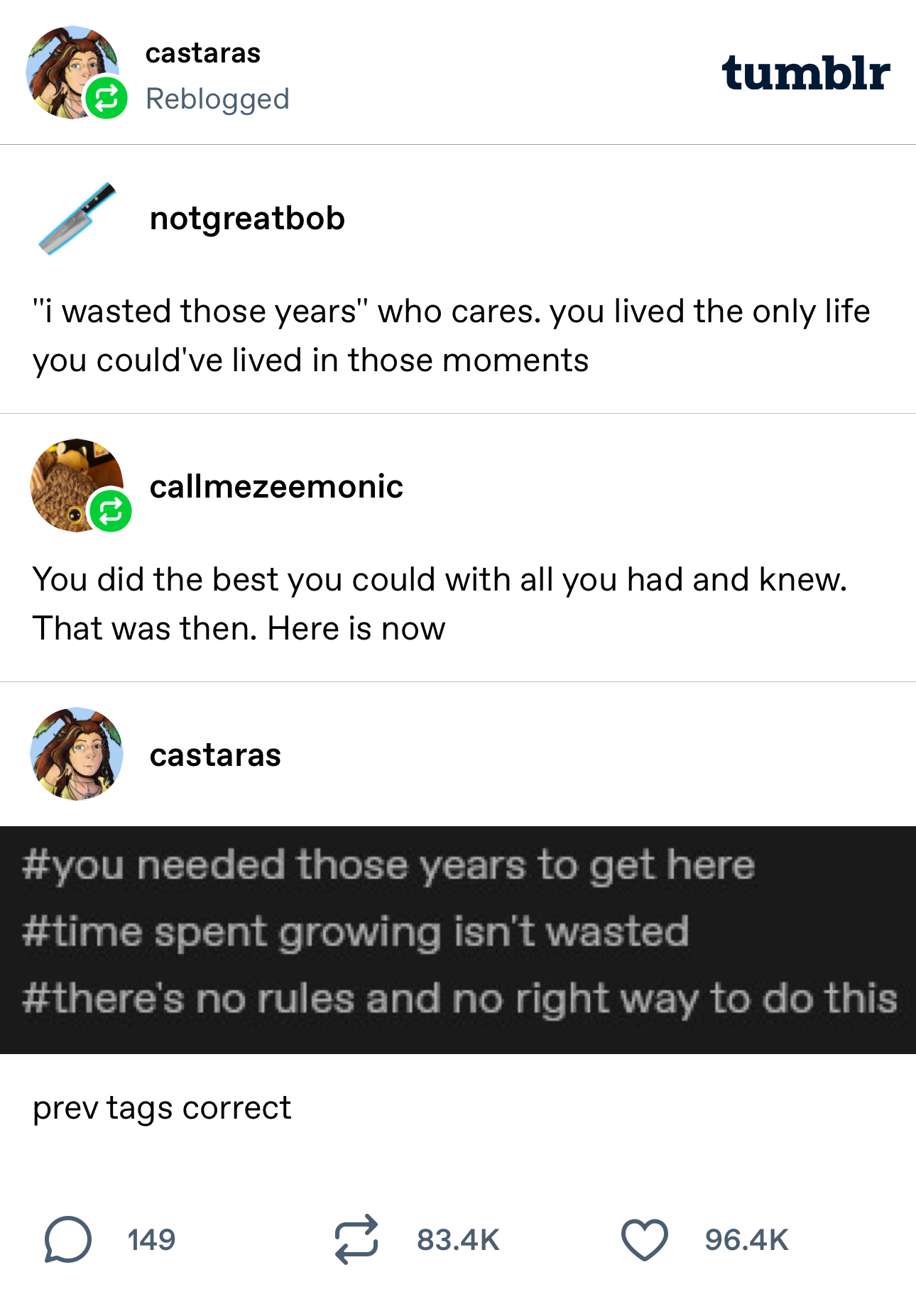Click the reblog arrows icon
The width and height of the screenshot is (916, 1316).
(356, 1239)
